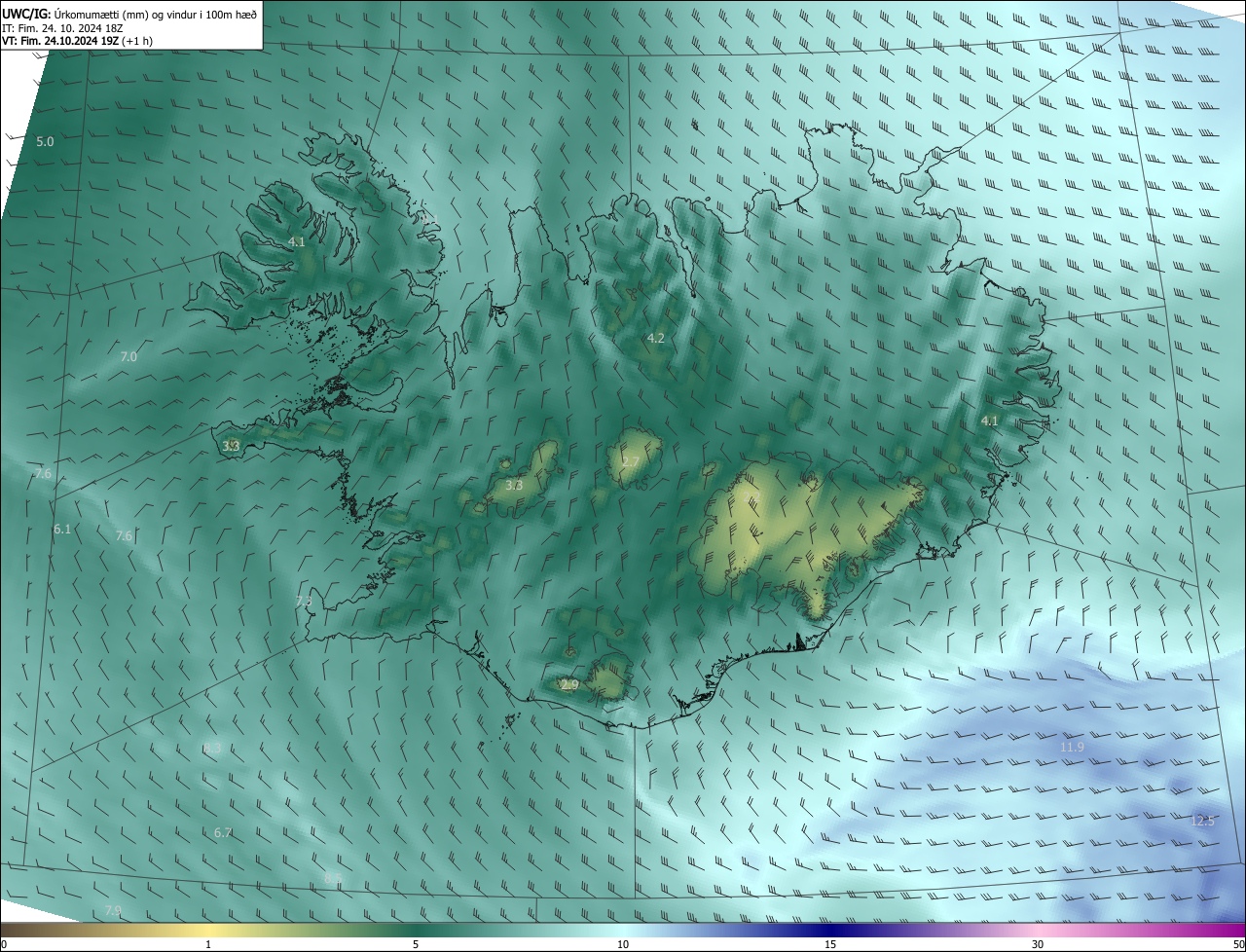1246x952 pixels.
Task: Click the 10 tick label on the color scale
Action: click(623, 944)
